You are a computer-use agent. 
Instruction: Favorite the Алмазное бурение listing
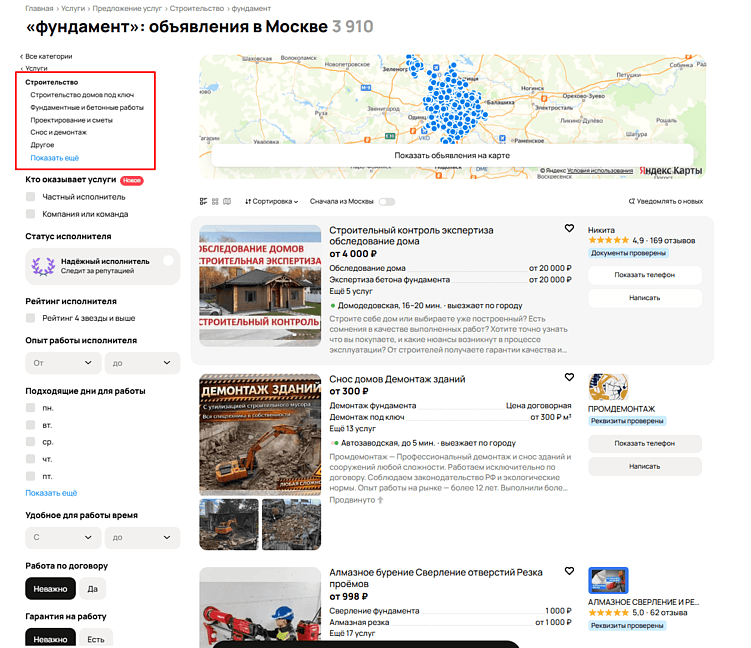pos(569,571)
